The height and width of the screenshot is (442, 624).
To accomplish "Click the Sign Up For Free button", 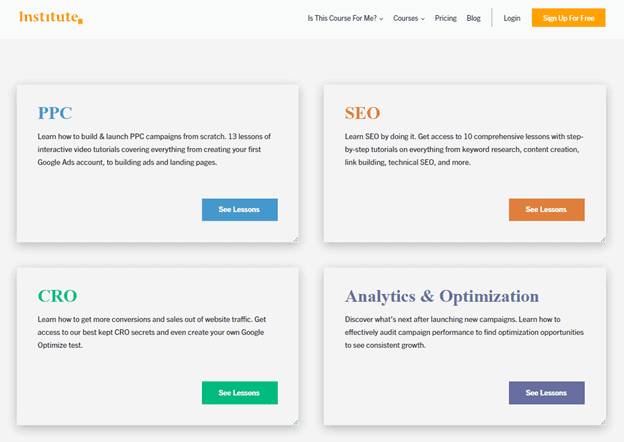I will [568, 18].
